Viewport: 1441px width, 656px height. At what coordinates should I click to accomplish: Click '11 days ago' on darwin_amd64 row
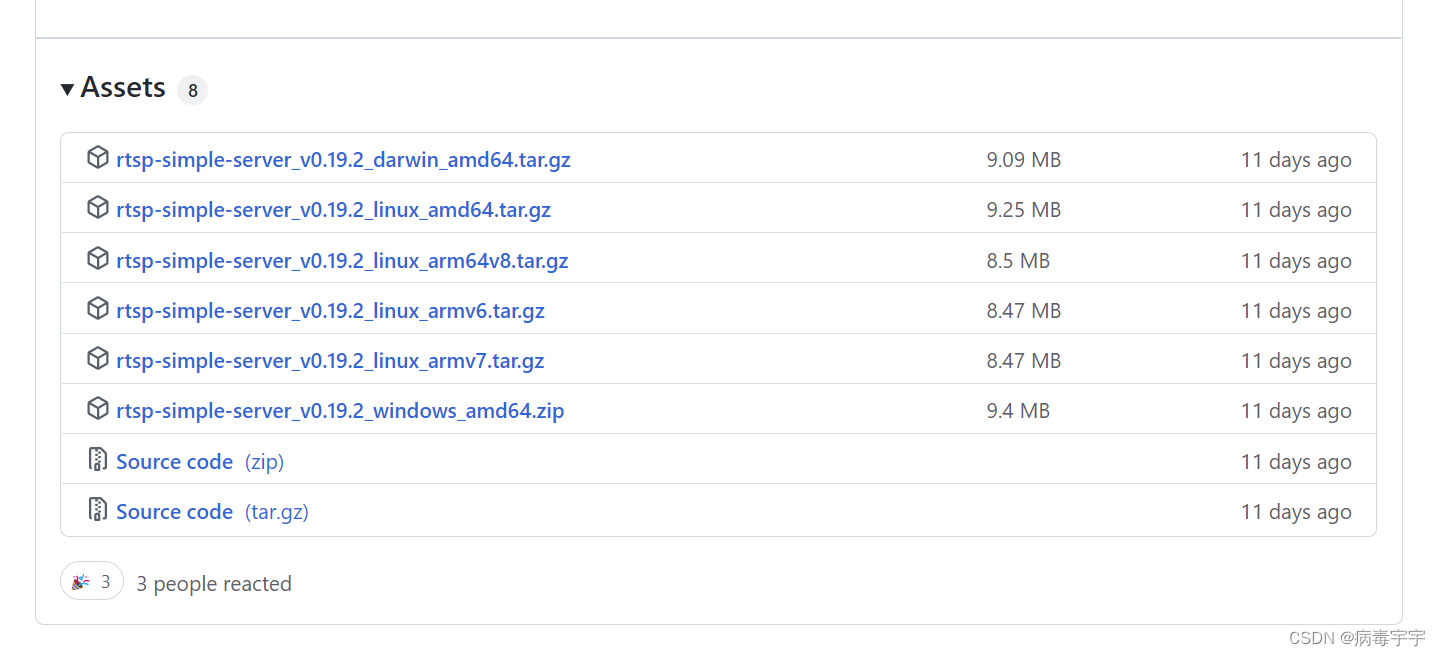click(1296, 160)
